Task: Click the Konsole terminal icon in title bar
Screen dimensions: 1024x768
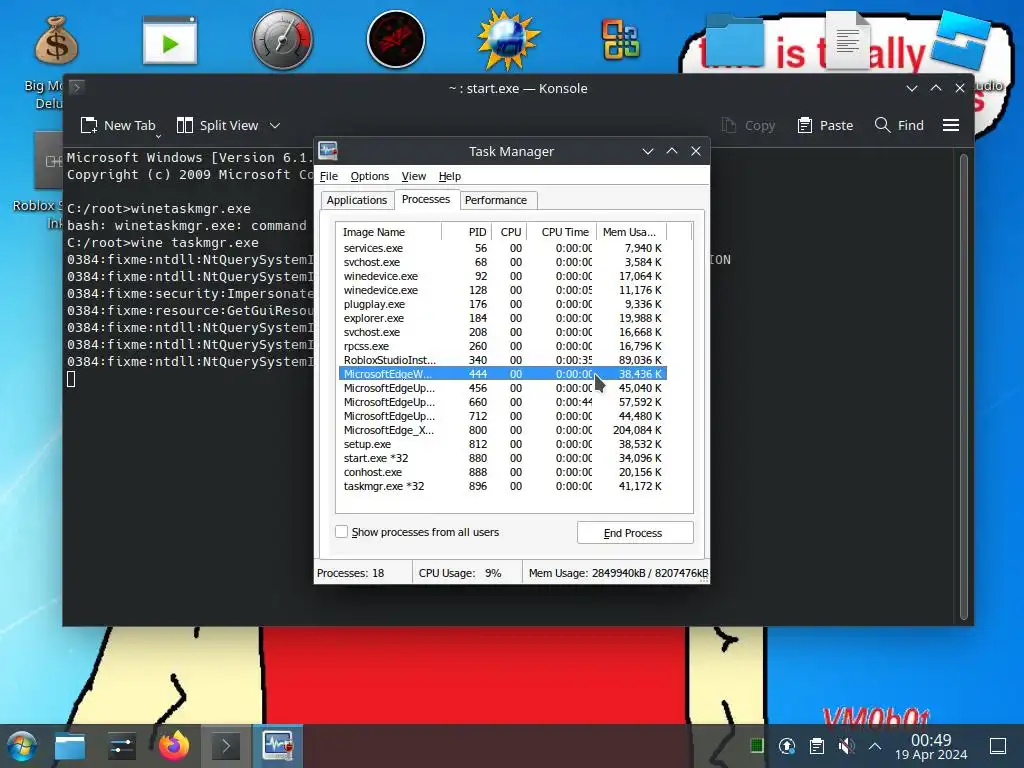Action: tap(76, 88)
